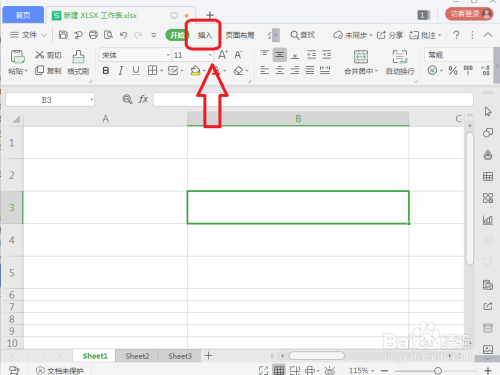Toggle bottom vertical alignment
This screenshot has width=500, height=375.
tap(295, 55)
